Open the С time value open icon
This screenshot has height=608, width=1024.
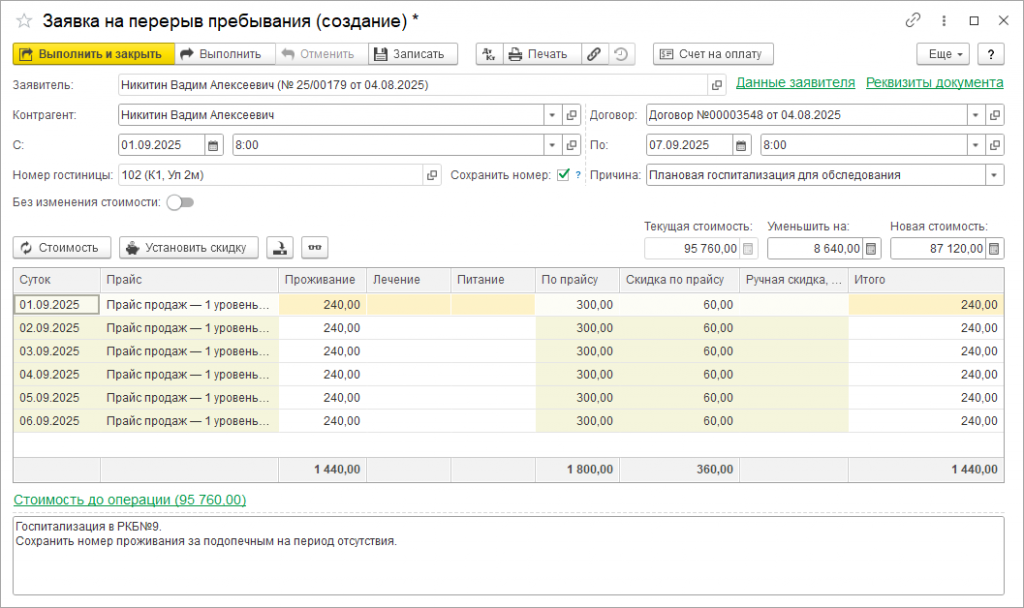tap(571, 145)
